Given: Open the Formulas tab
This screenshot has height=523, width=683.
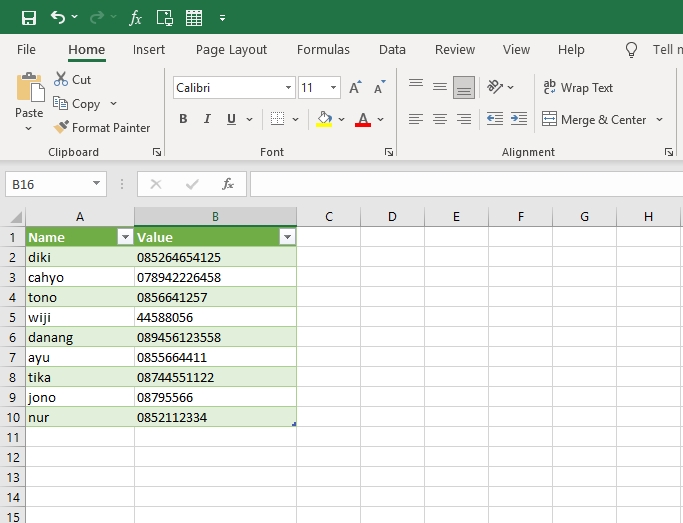Looking at the screenshot, I should tap(323, 50).
